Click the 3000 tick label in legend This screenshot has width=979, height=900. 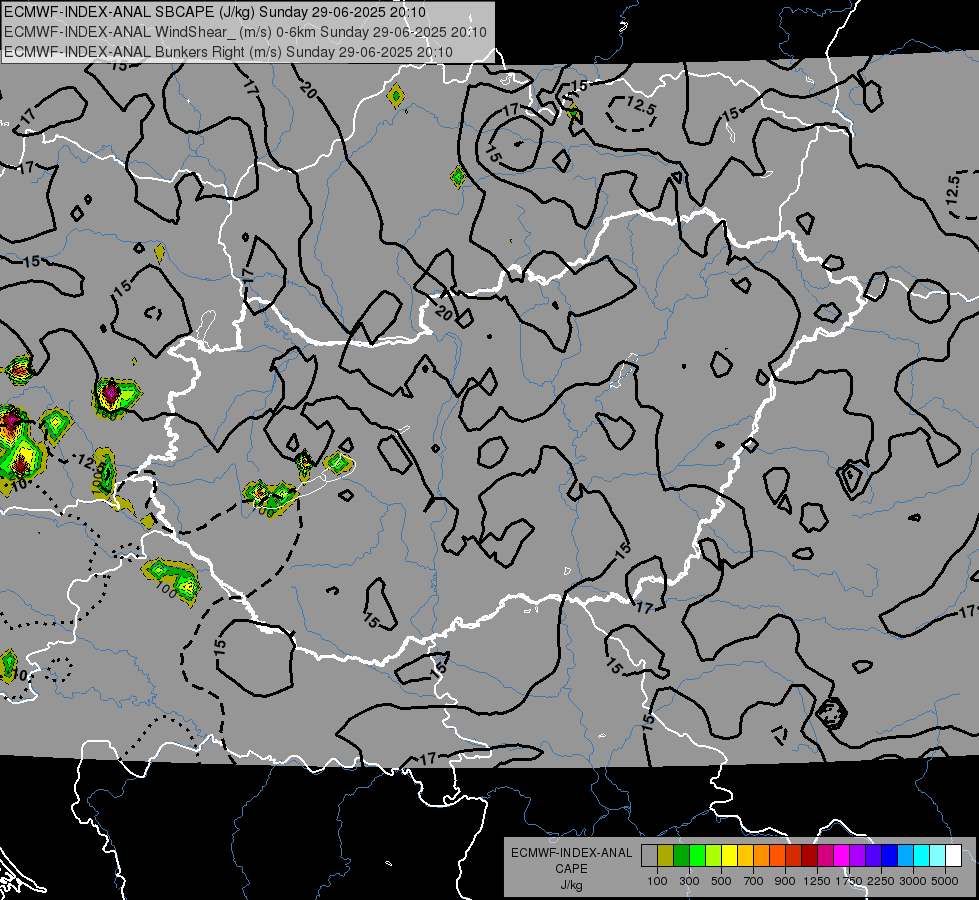[913, 881]
